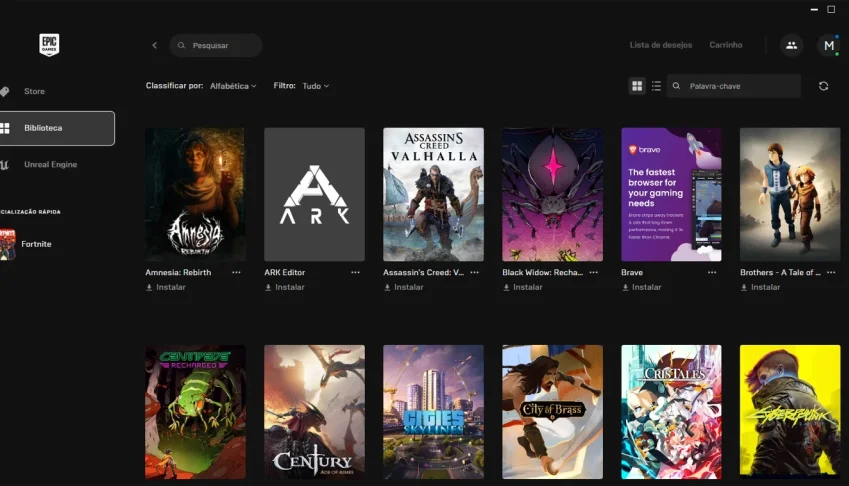
Task: Open Cris Tales cover
Action: coord(671,412)
